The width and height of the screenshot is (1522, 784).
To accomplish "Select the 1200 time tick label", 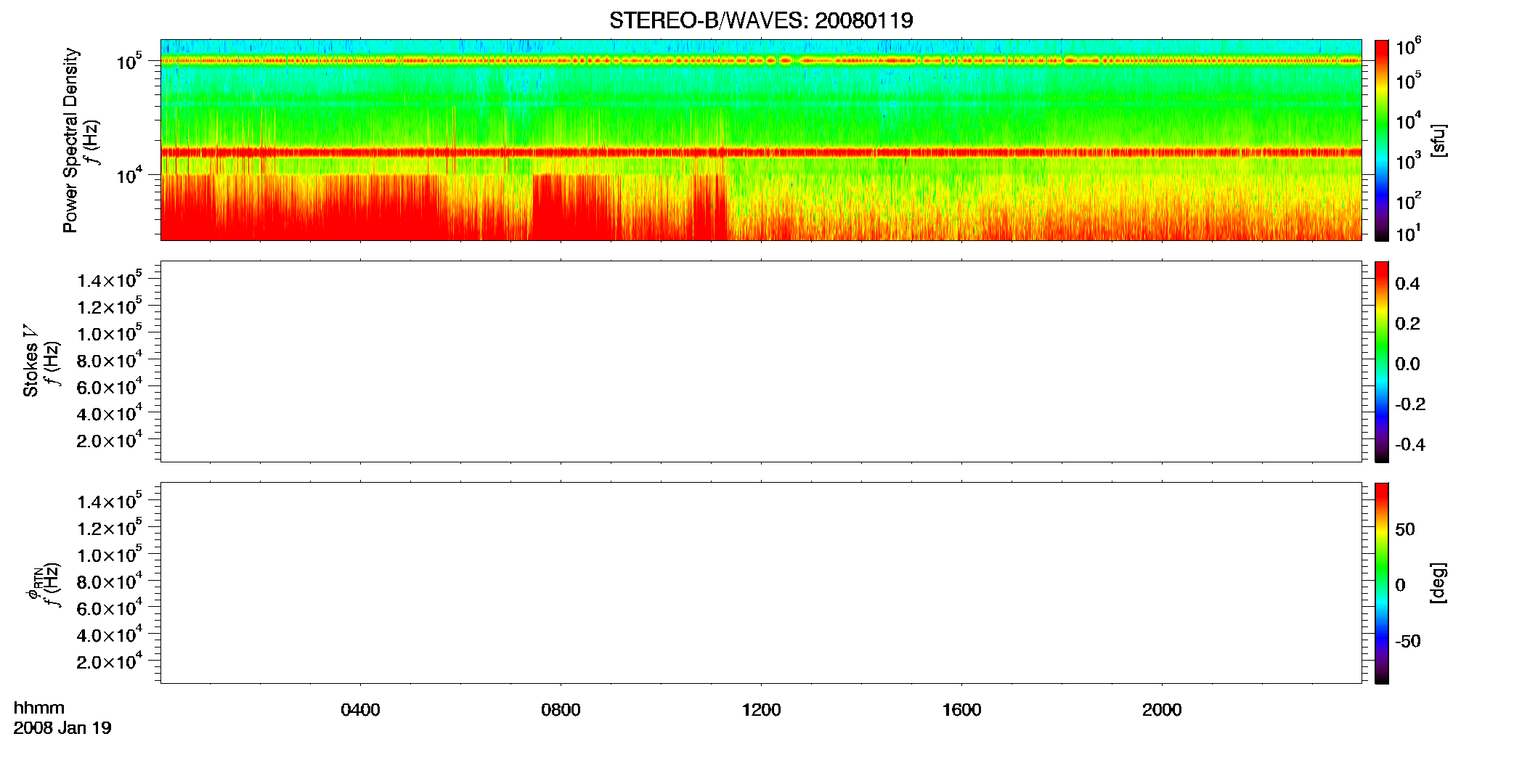I will click(x=761, y=710).
